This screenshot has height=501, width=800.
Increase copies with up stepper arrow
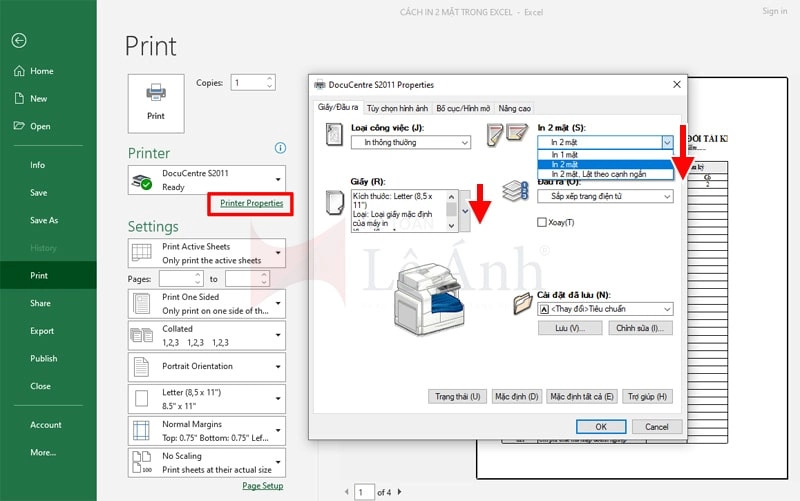click(x=269, y=79)
